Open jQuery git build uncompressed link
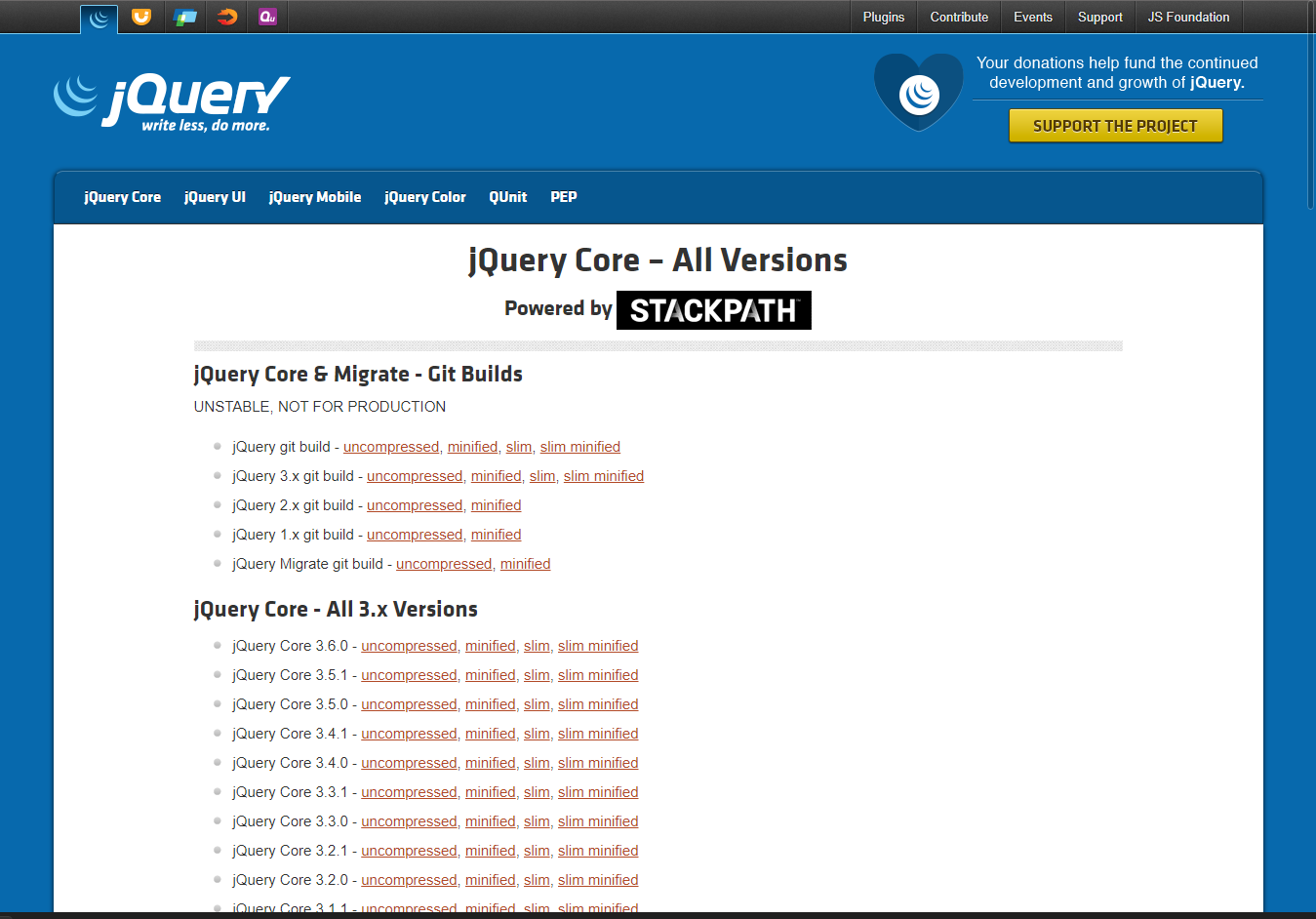 tap(391, 447)
